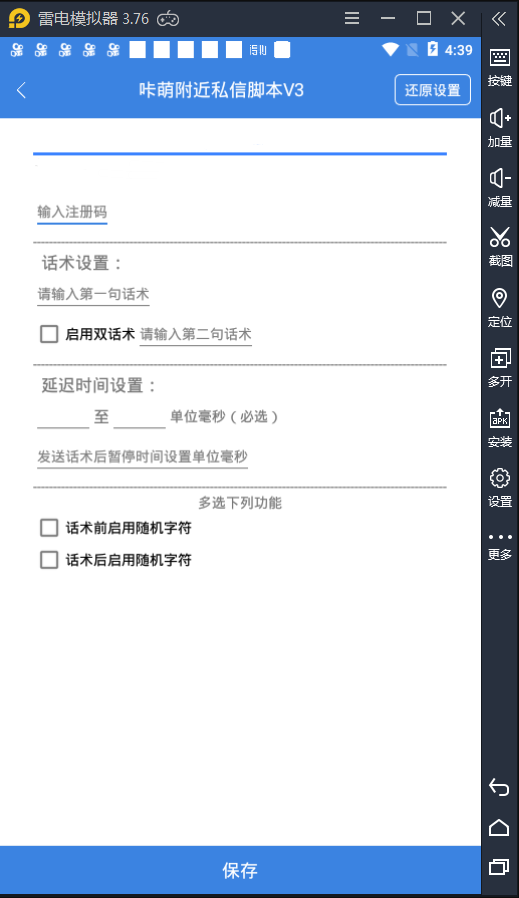Enable the 启用双话术 checkbox
Viewport: 519px width, 898px height.
pyautogui.click(x=49, y=334)
